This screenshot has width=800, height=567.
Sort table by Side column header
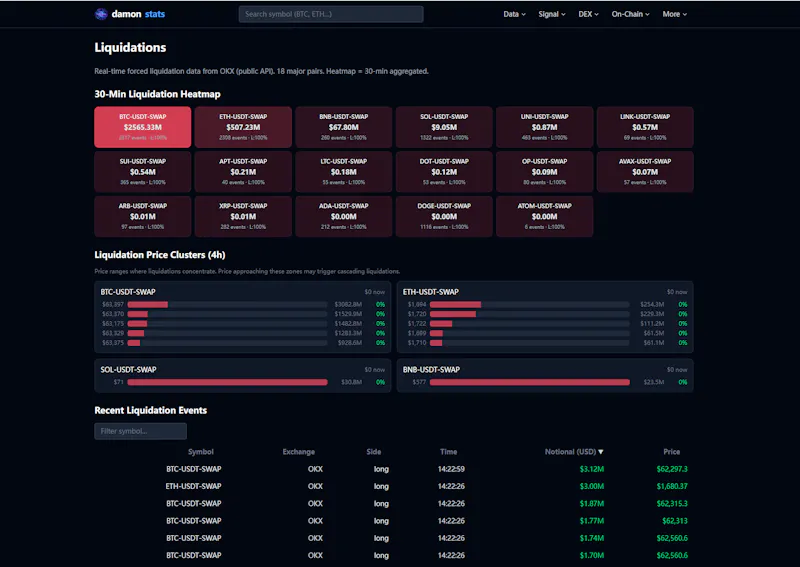pos(373,452)
